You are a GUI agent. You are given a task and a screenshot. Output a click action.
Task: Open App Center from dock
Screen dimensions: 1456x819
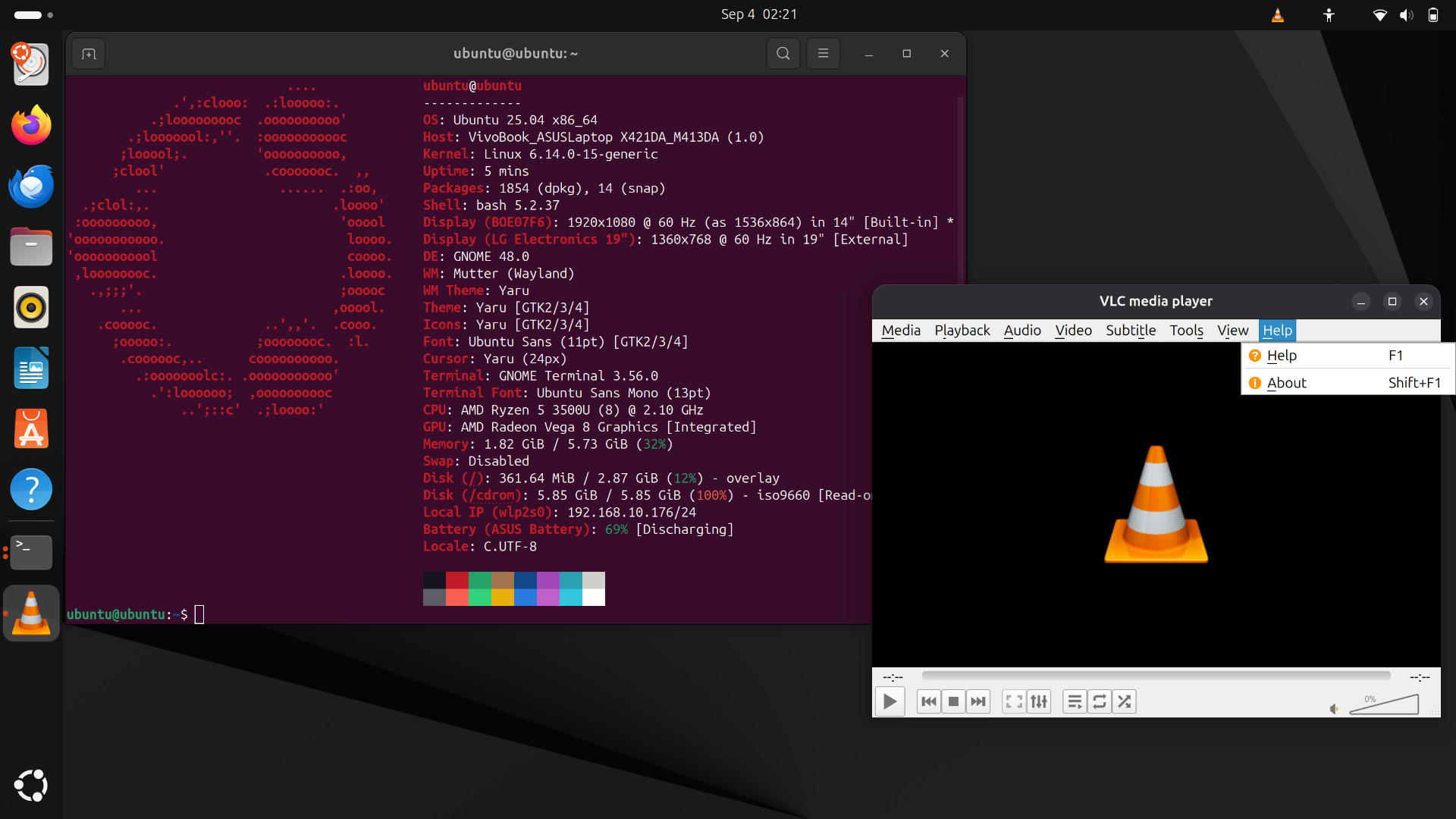point(31,429)
